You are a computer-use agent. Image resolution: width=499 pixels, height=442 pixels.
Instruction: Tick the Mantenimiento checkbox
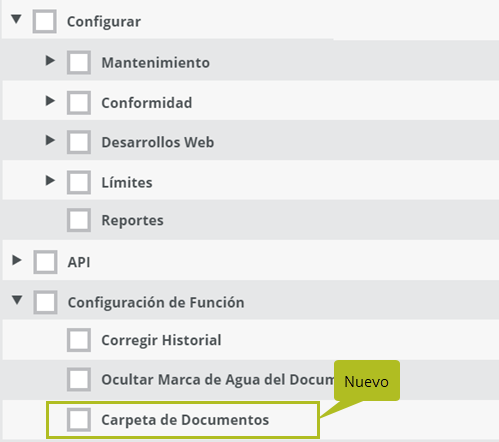[x=79, y=62]
